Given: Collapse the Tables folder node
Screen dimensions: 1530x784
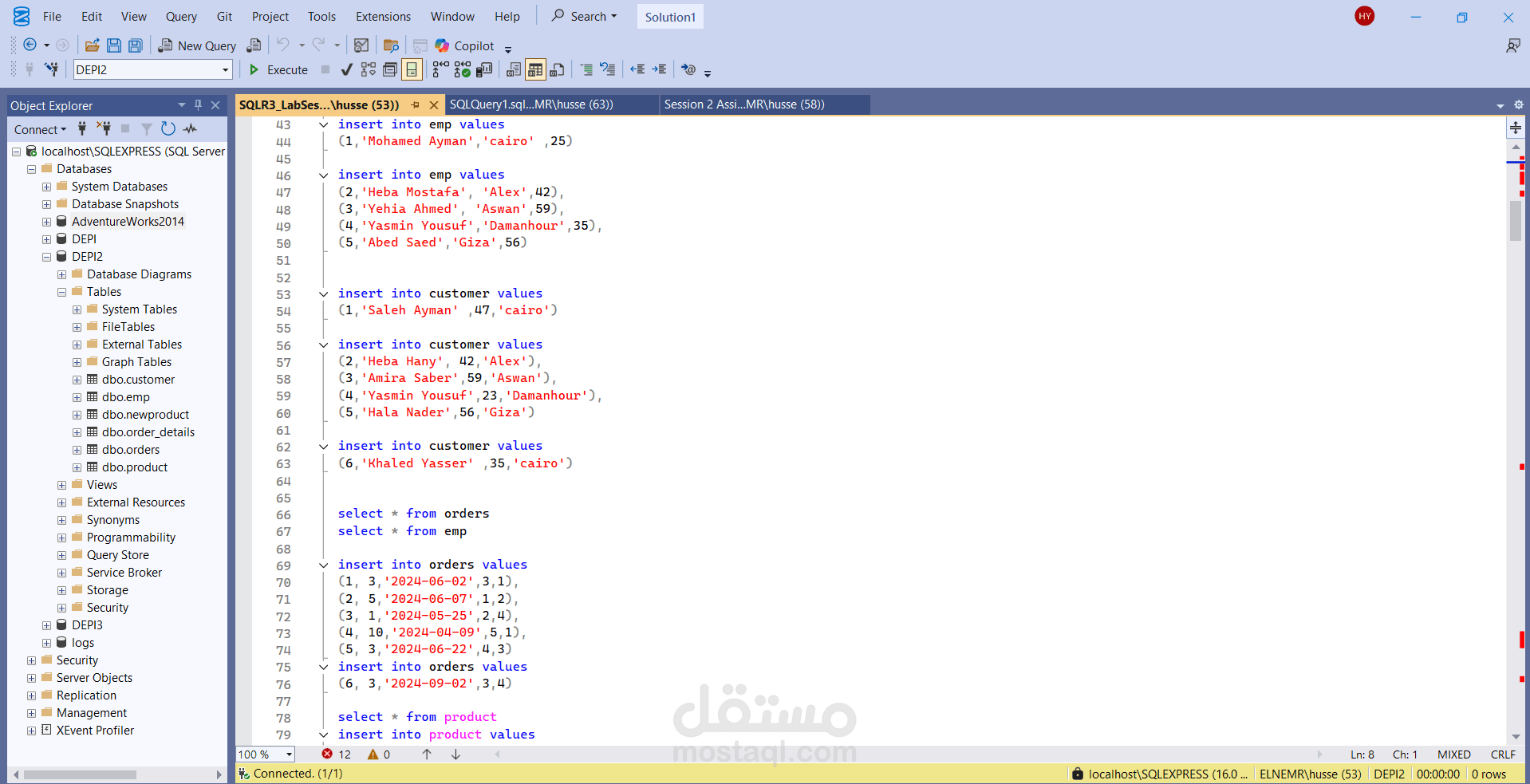Looking at the screenshot, I should point(61,292).
